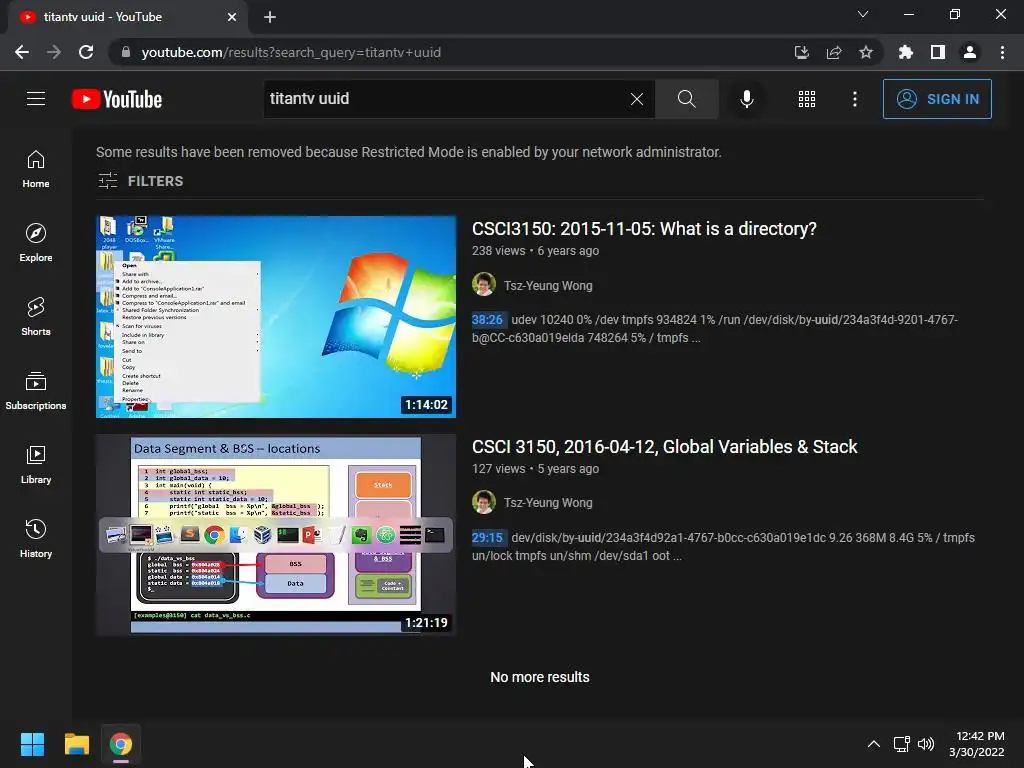Click channel avatar of directory video
This screenshot has width=1024, height=768.
[x=484, y=285]
